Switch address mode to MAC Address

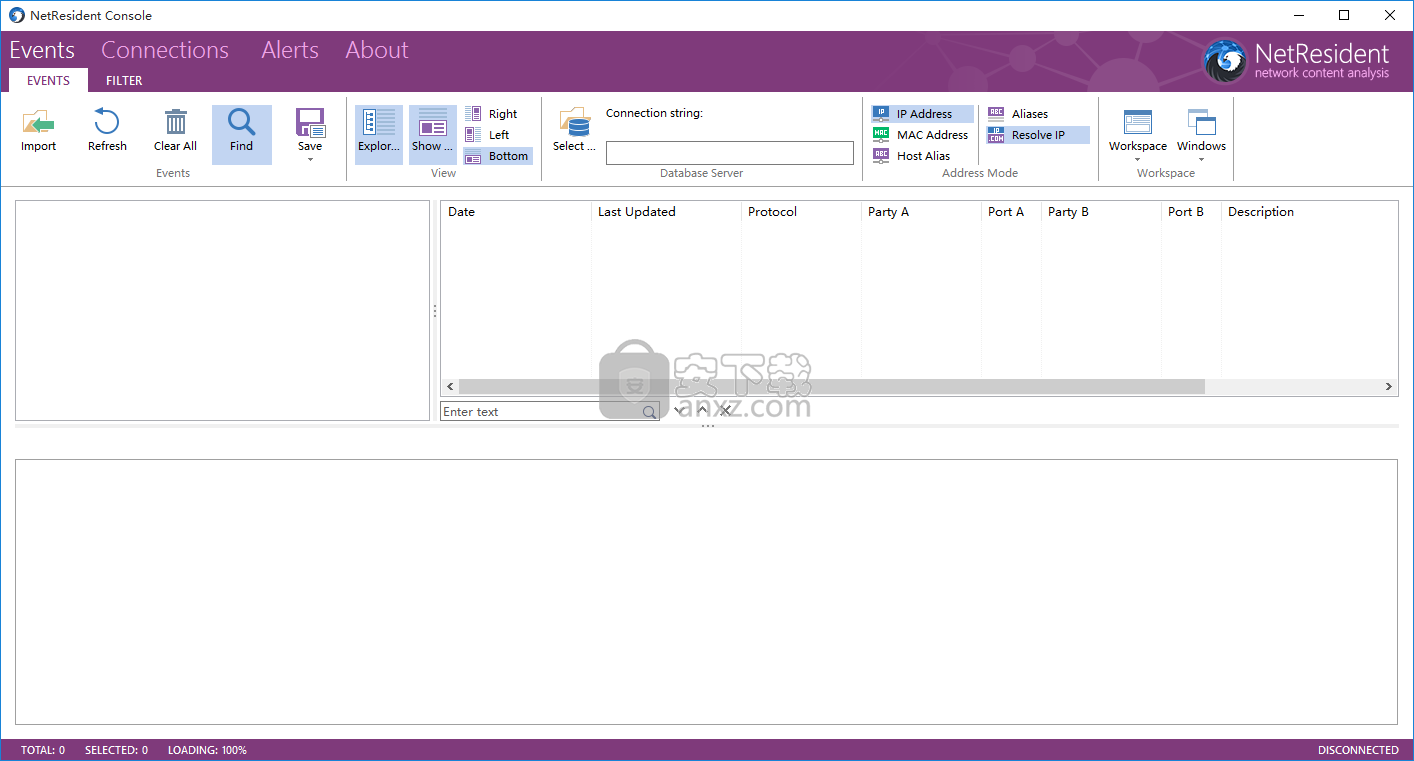coord(921,135)
